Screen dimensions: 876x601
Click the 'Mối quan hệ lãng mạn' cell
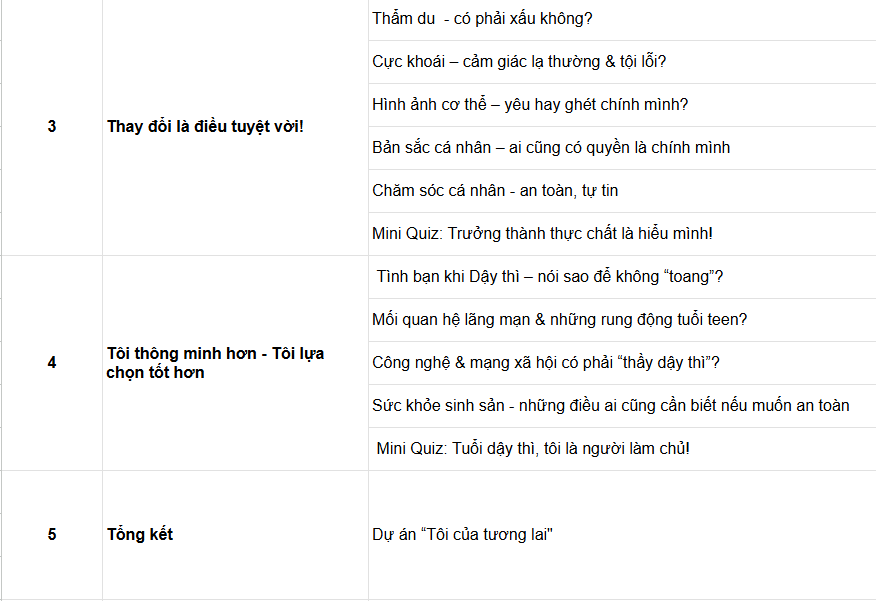pos(622,320)
